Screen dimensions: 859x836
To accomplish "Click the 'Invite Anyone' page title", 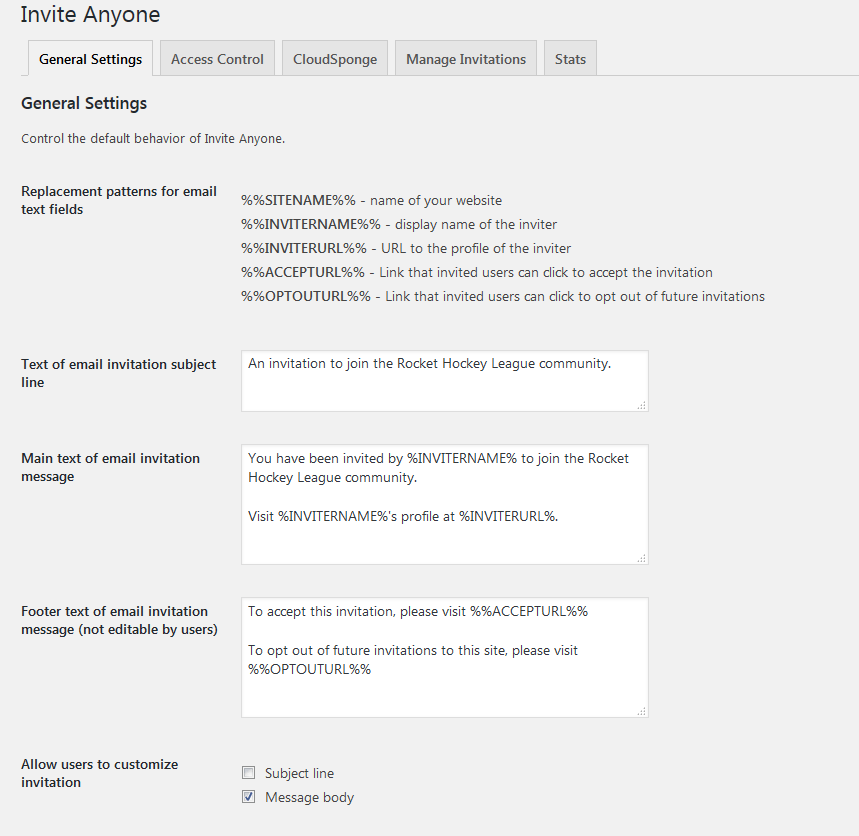I will click(x=90, y=15).
